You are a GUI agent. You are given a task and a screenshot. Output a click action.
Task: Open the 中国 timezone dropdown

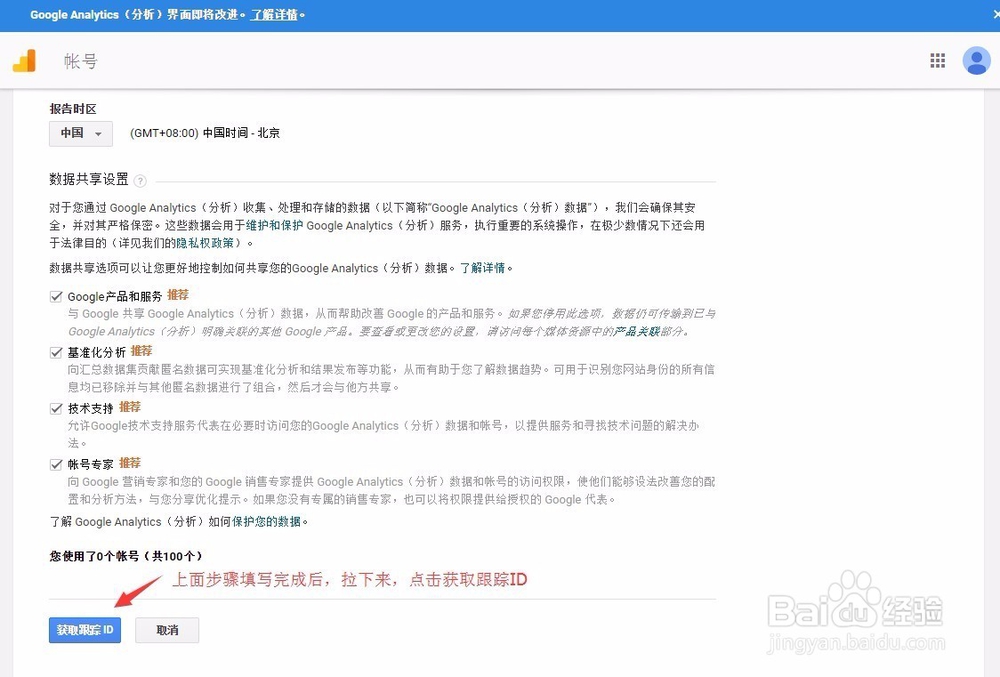coord(80,133)
